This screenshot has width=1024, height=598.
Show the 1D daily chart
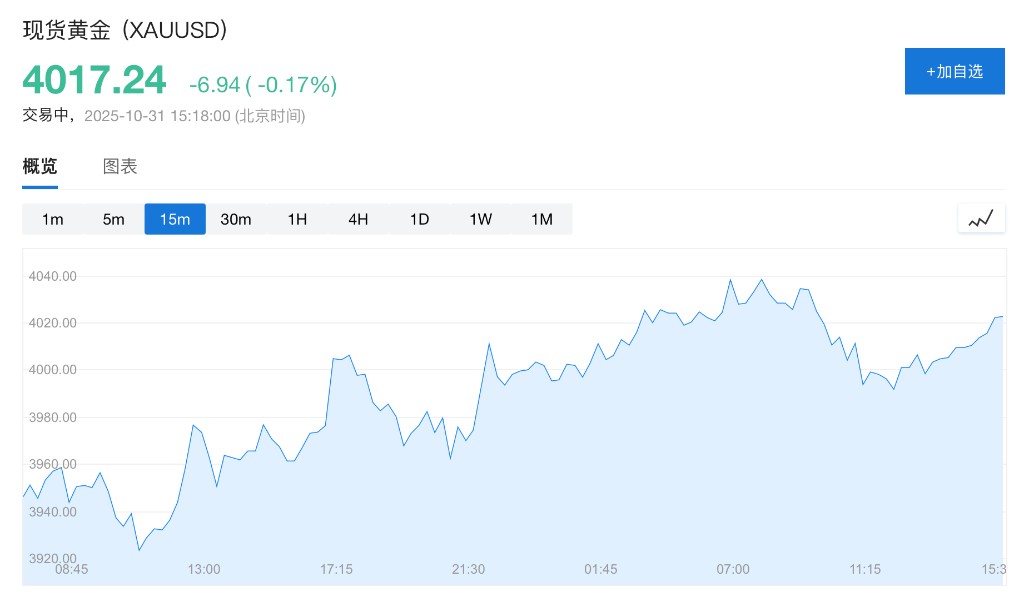click(419, 219)
